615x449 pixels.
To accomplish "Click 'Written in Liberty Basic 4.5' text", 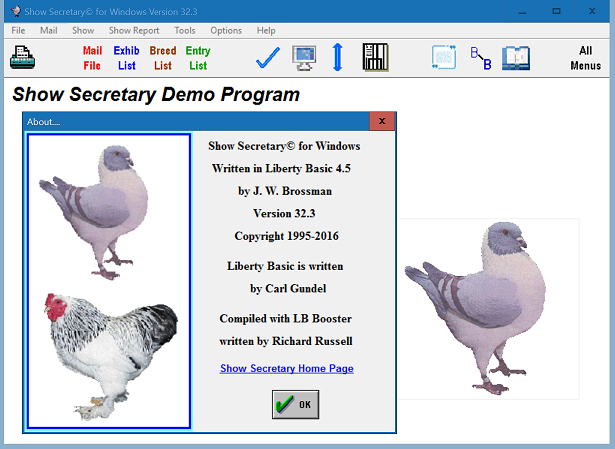I will (x=281, y=168).
